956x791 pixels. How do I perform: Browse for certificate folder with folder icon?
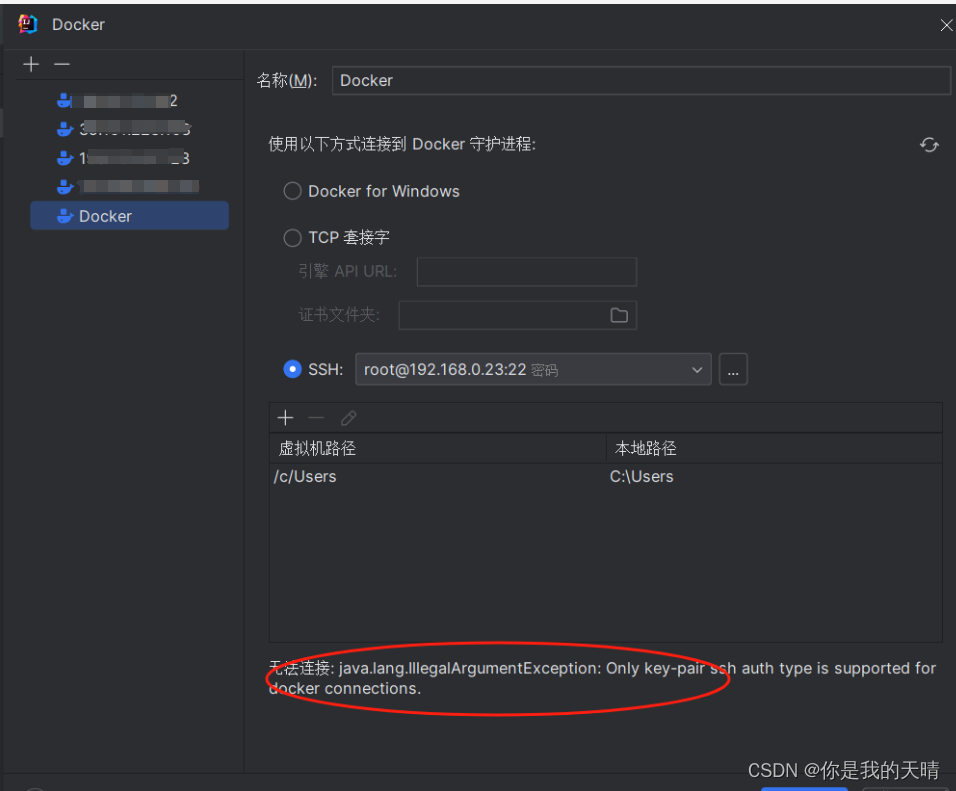(619, 315)
